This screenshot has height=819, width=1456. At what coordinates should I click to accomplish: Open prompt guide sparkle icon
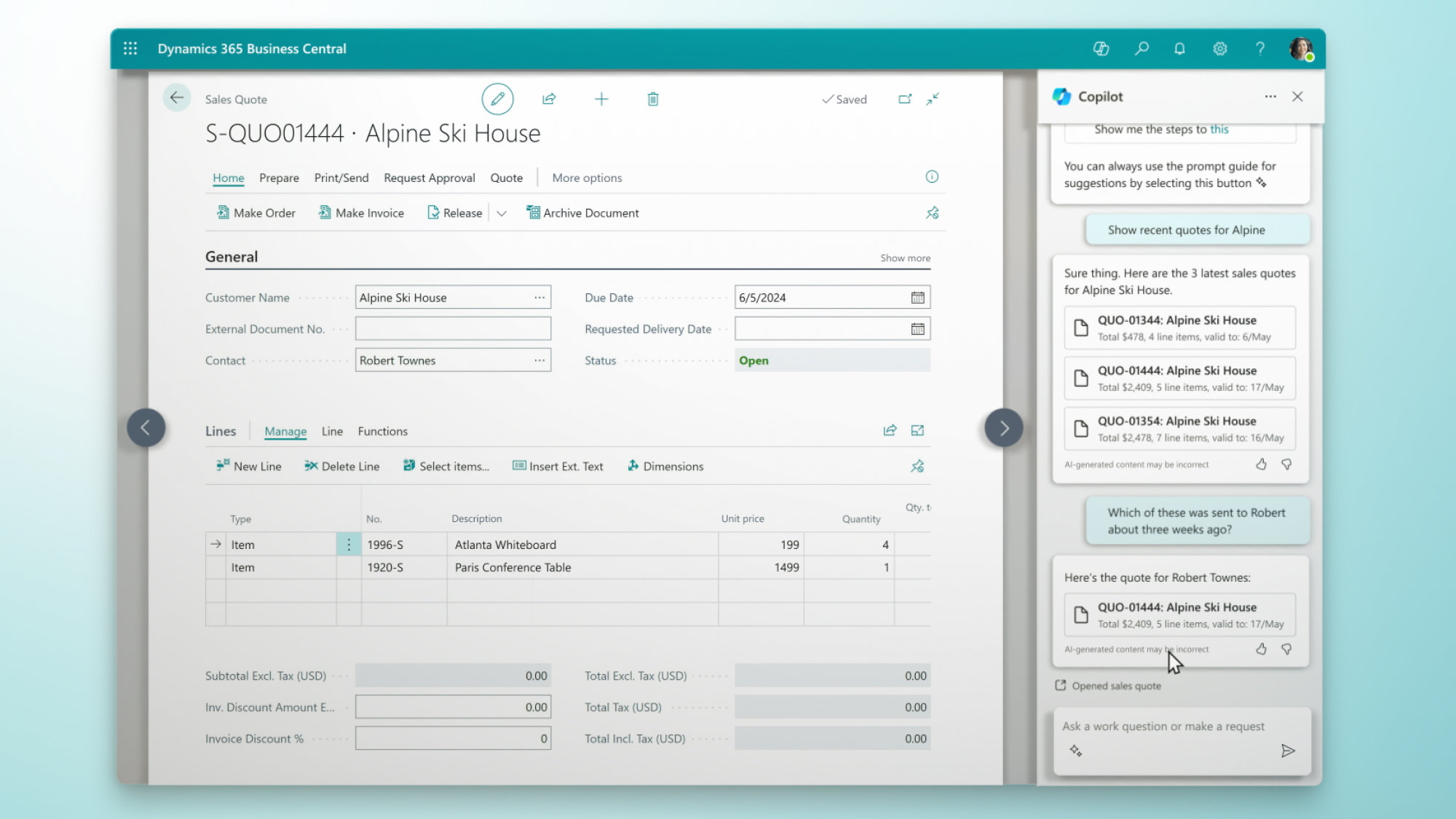tap(1076, 751)
